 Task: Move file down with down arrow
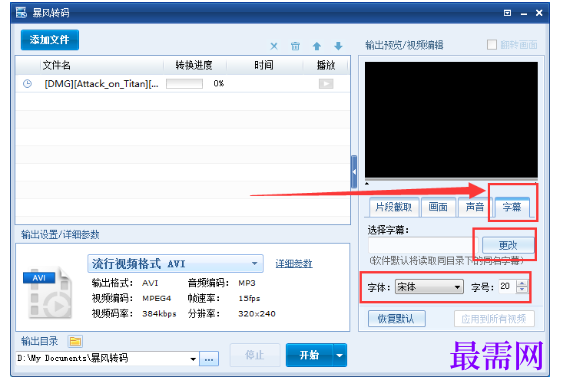(x=338, y=46)
